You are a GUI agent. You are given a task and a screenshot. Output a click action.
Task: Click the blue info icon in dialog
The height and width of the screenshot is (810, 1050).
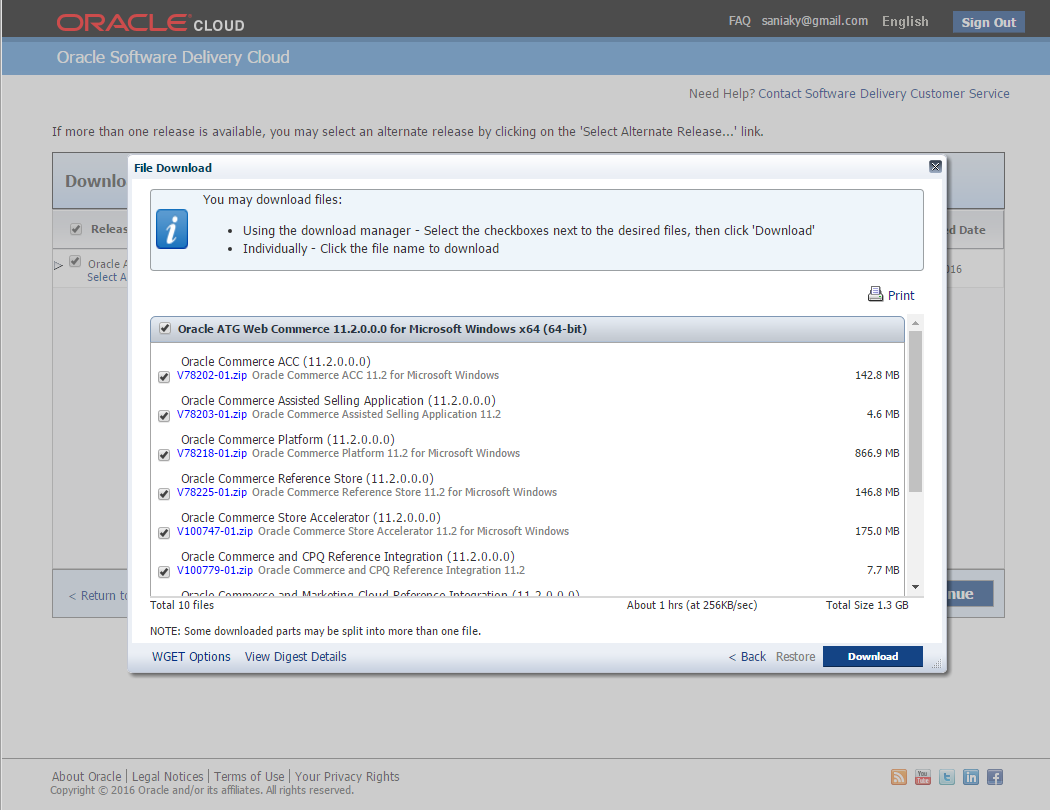pos(172,229)
